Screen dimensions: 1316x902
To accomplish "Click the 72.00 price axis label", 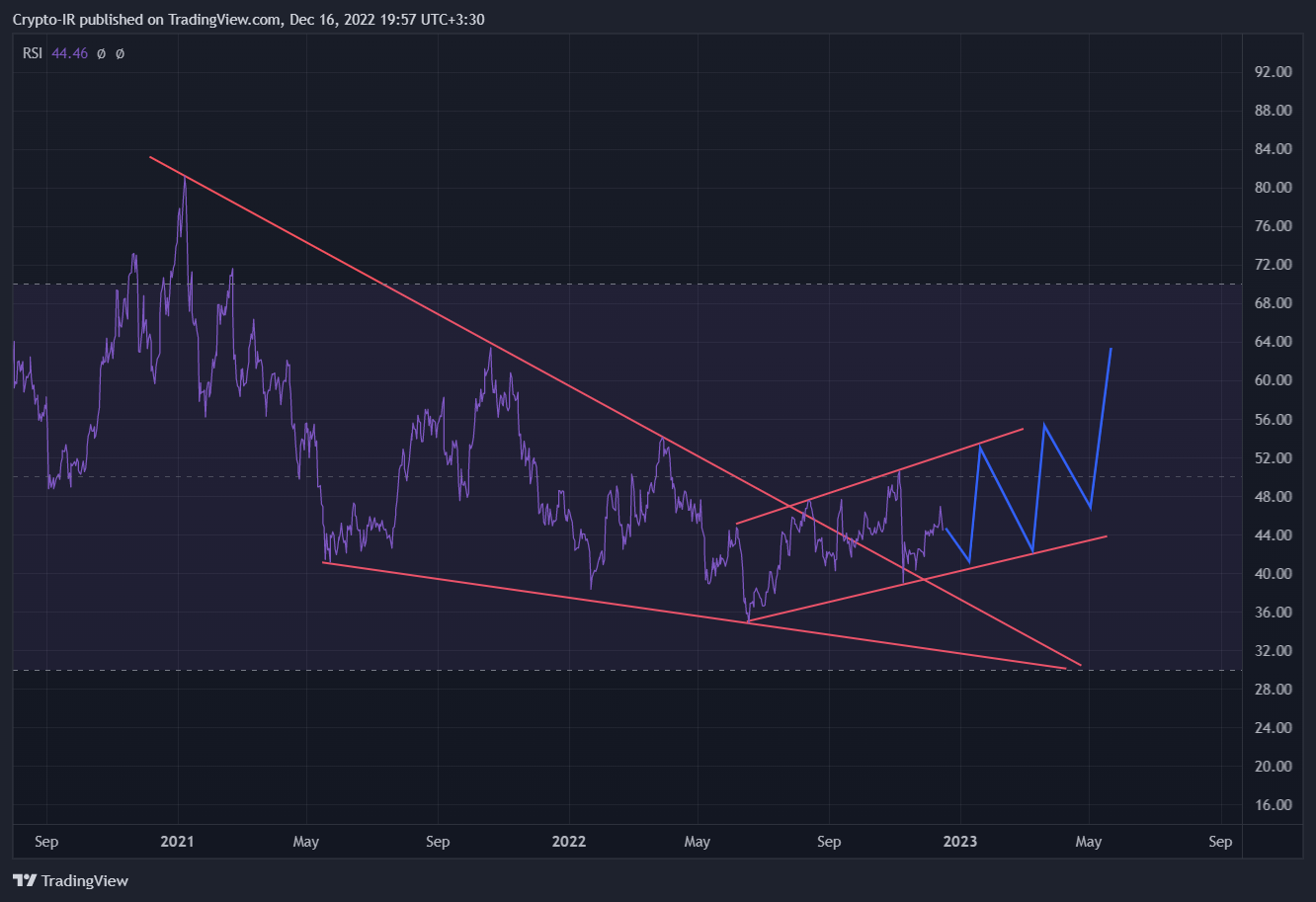I will (x=1272, y=265).
